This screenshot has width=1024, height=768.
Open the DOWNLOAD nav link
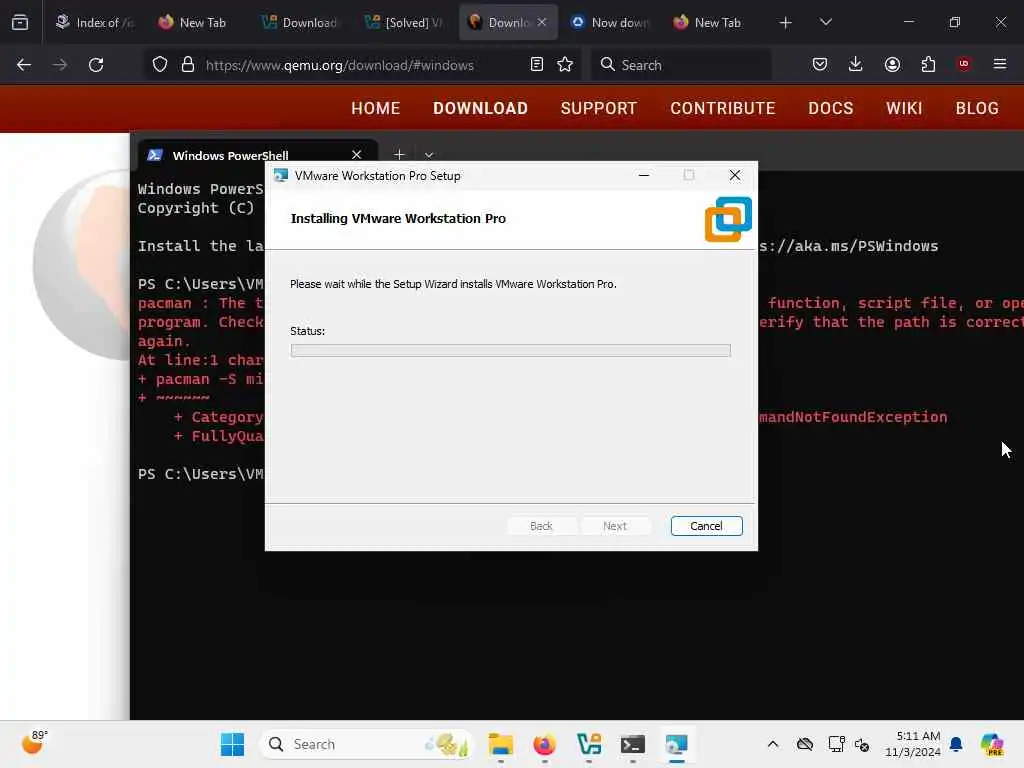tap(481, 108)
